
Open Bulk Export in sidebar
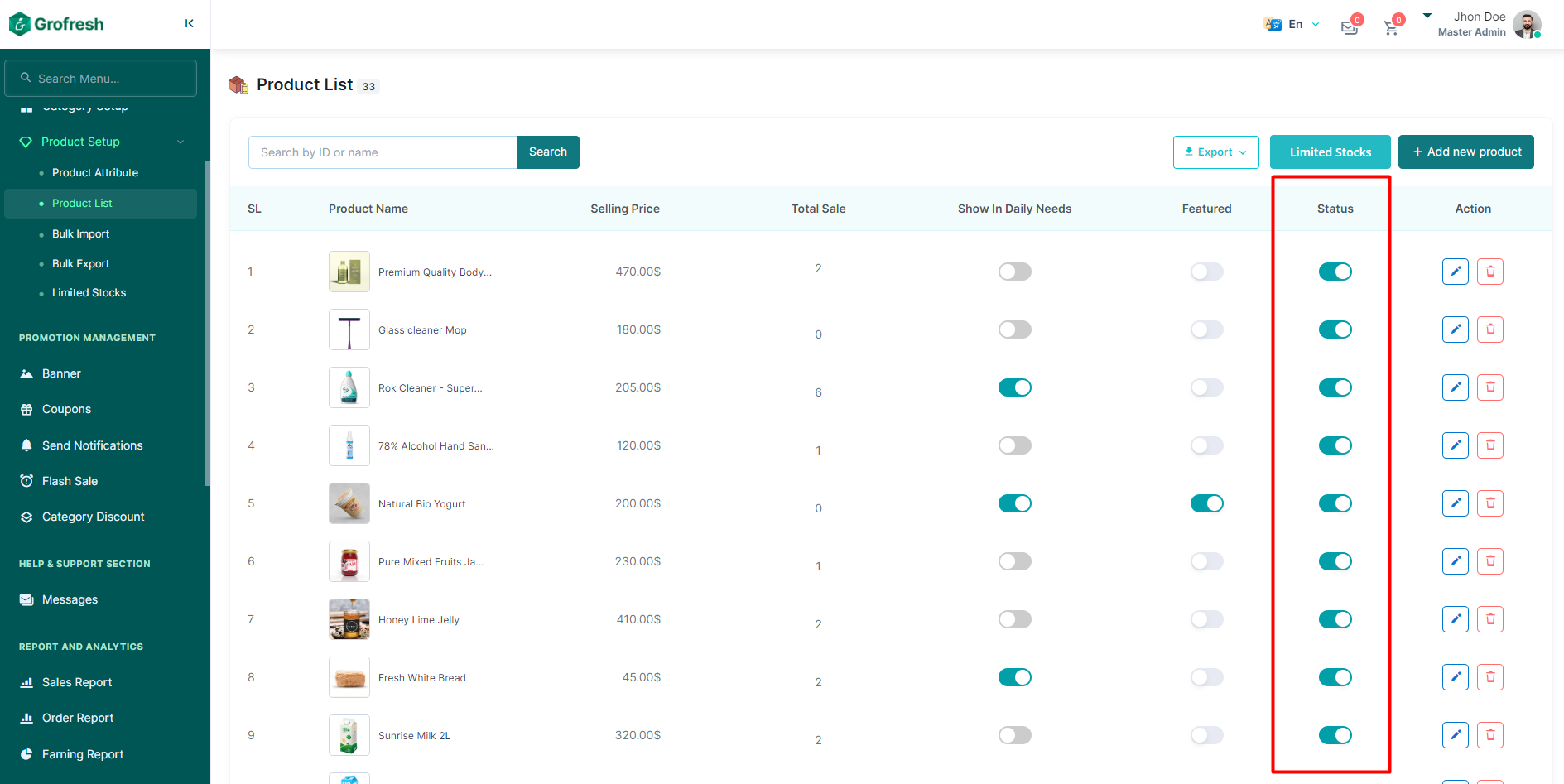[x=80, y=263]
